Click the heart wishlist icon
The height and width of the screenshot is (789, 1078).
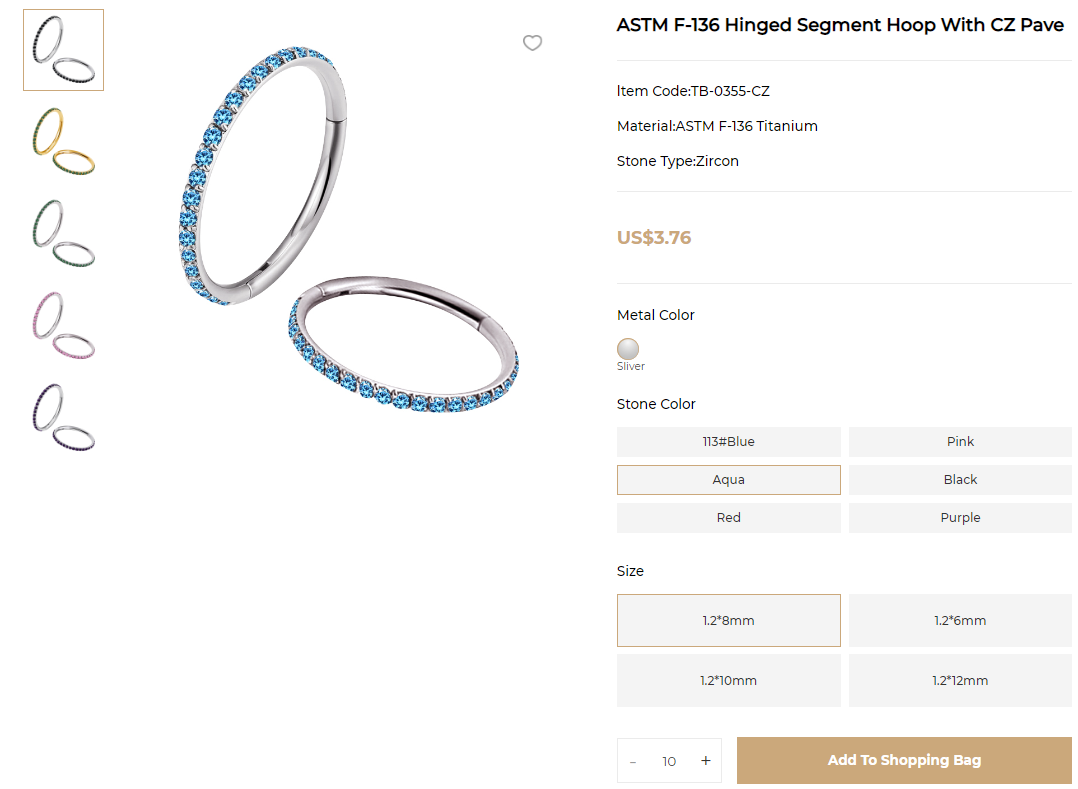click(533, 43)
